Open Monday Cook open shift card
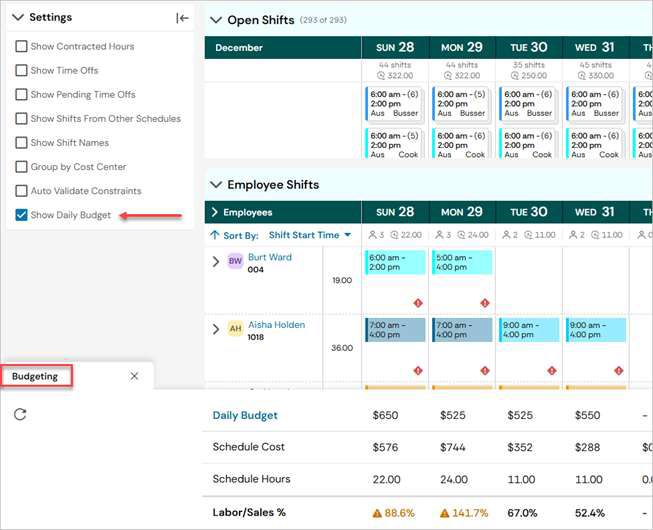This screenshot has height=530, width=653. click(461, 144)
